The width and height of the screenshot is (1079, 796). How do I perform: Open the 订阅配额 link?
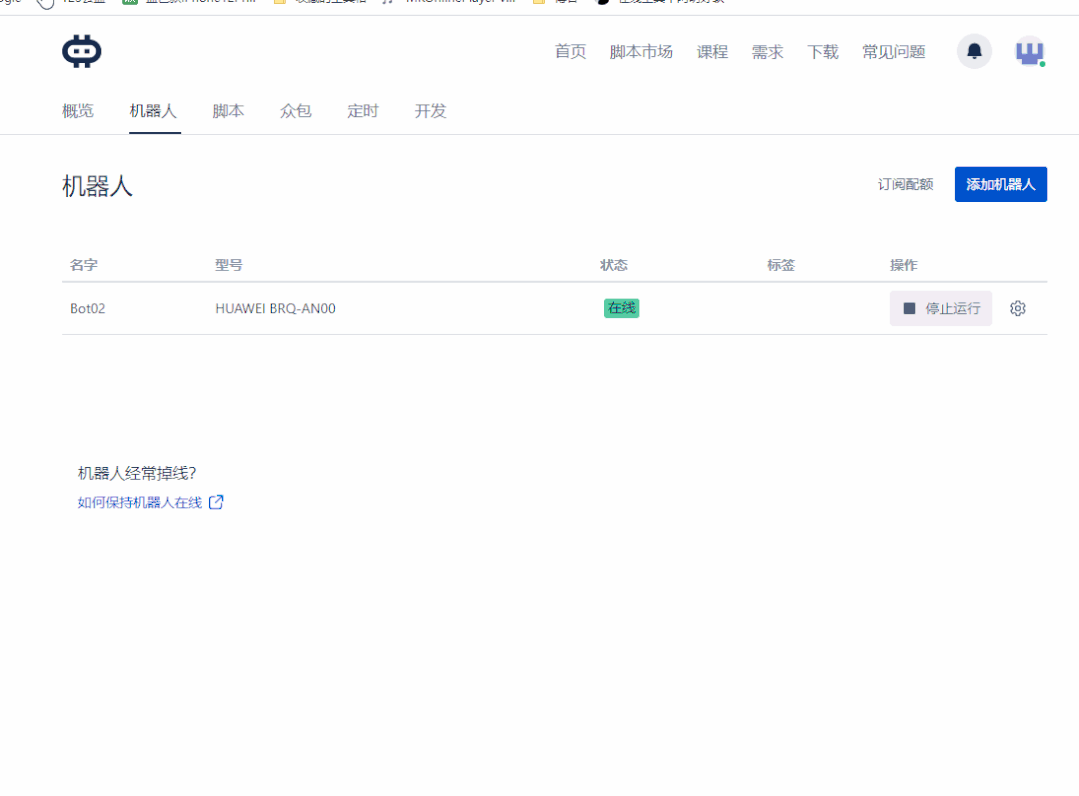click(905, 184)
